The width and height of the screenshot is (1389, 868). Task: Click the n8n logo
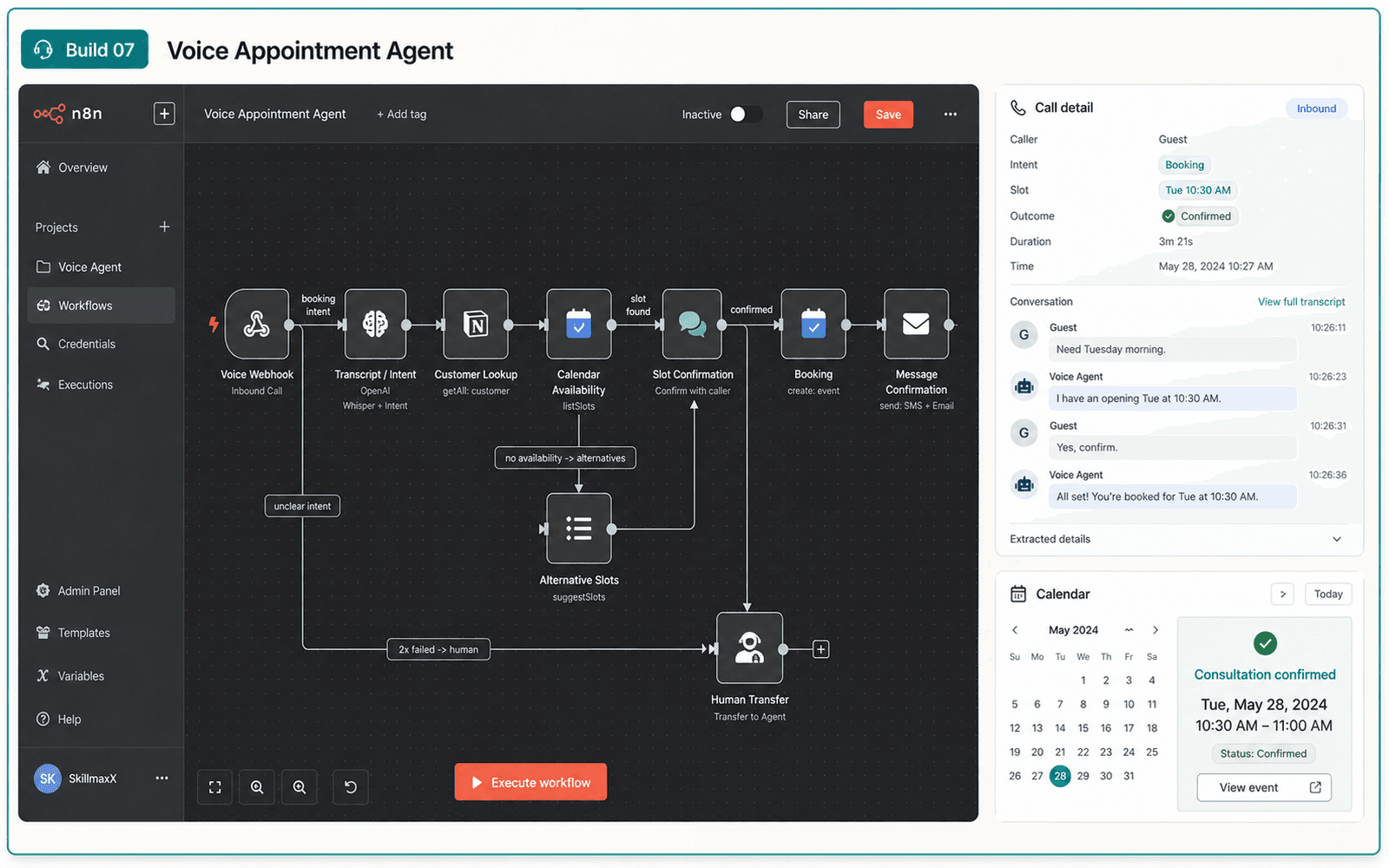click(68, 114)
